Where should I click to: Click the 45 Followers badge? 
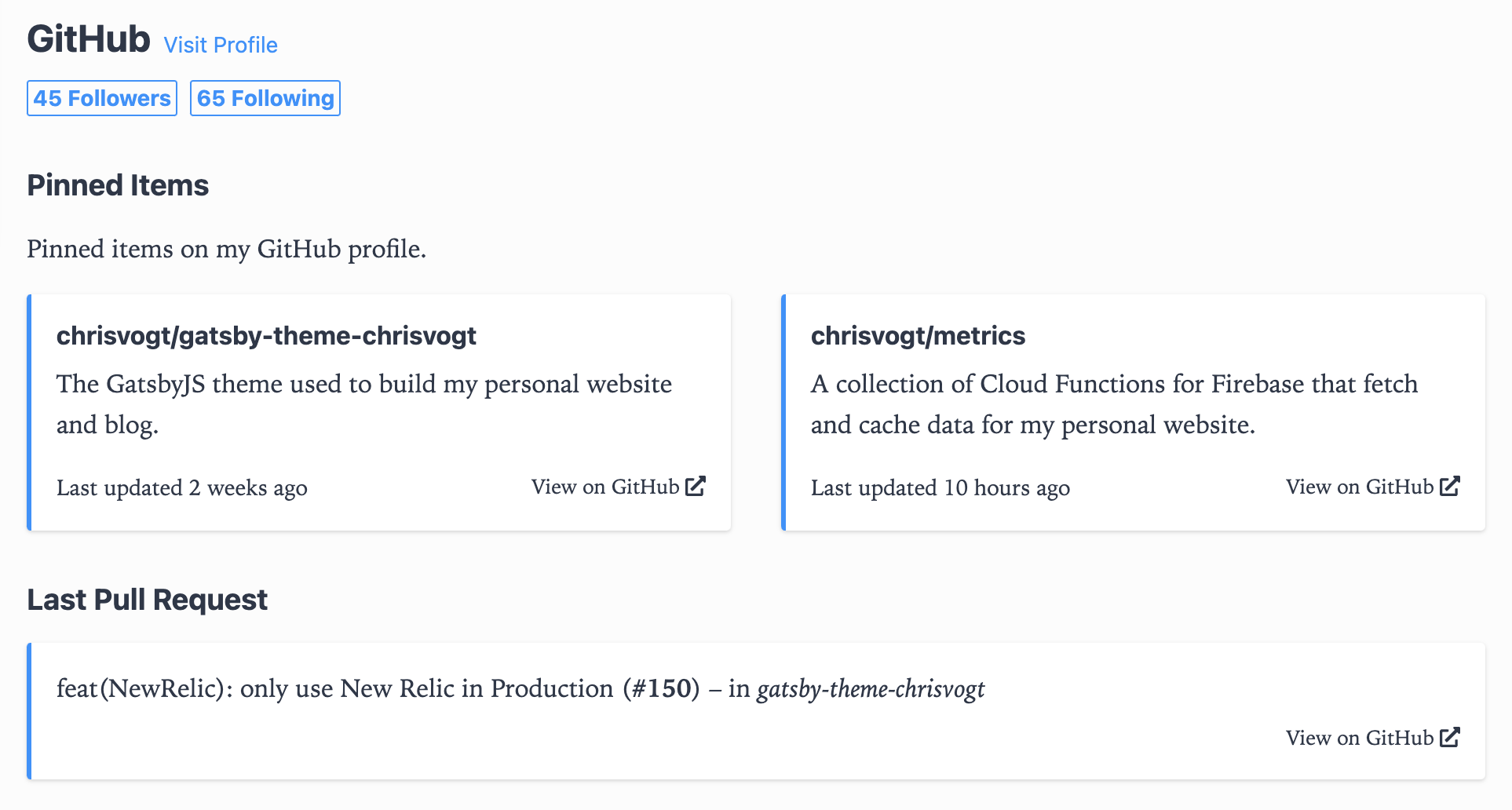[102, 98]
